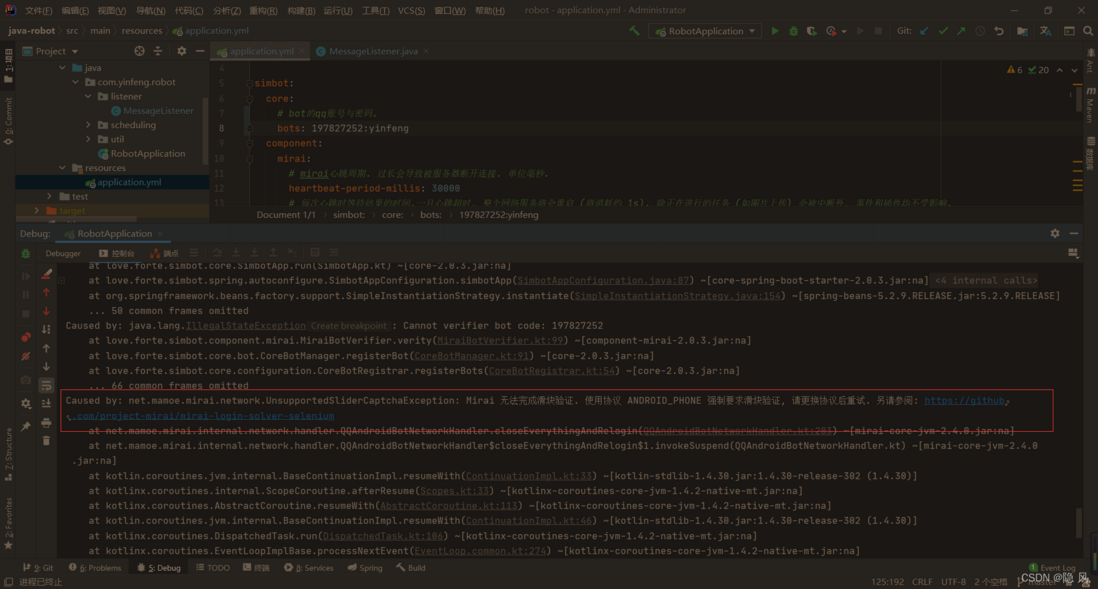Toggle fold marker beside simbot line
This screenshot has height=589, width=1098.
coord(249,83)
